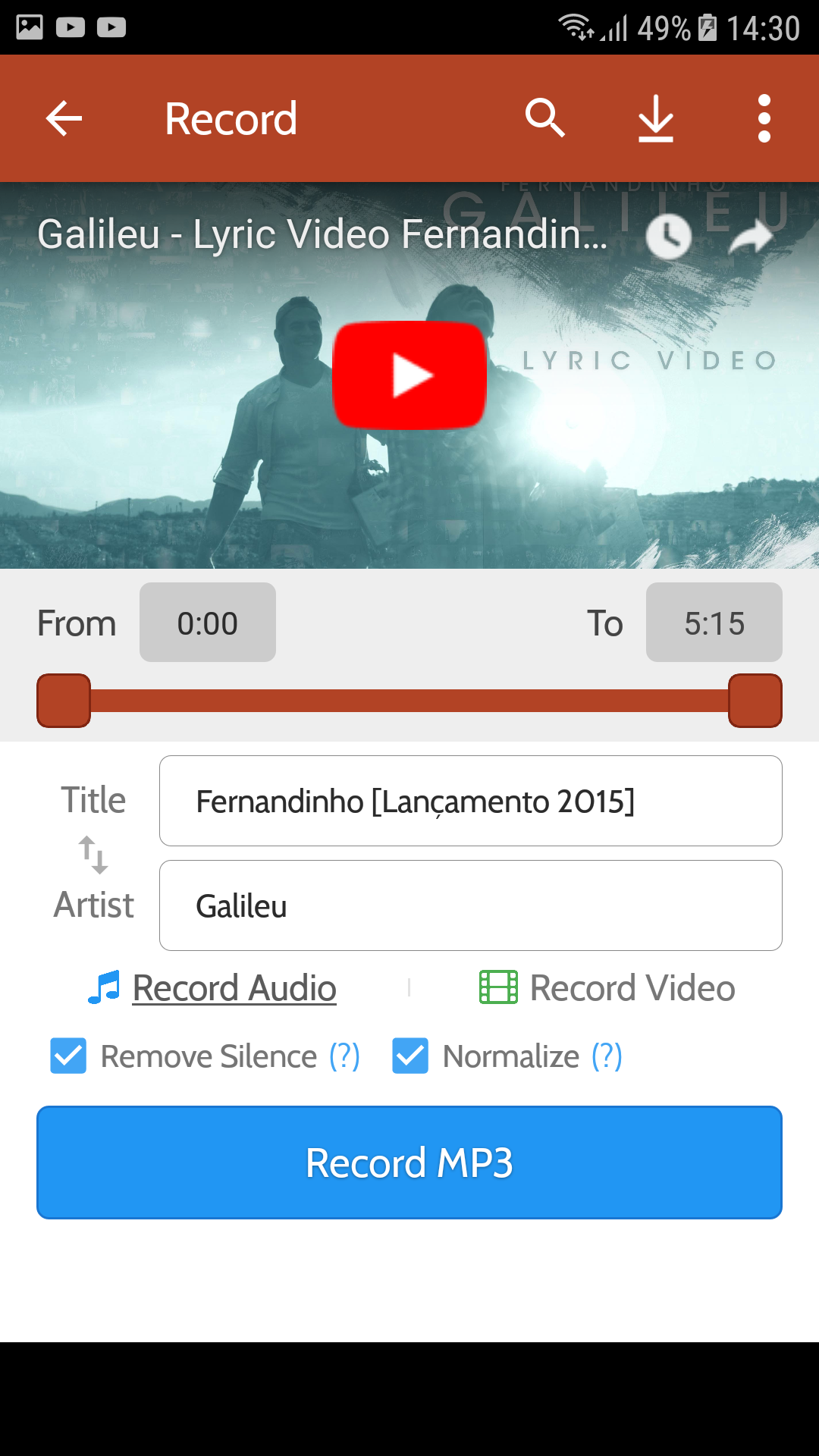
Task: Uncheck the Remove Silence checkbox
Action: coord(68,1056)
